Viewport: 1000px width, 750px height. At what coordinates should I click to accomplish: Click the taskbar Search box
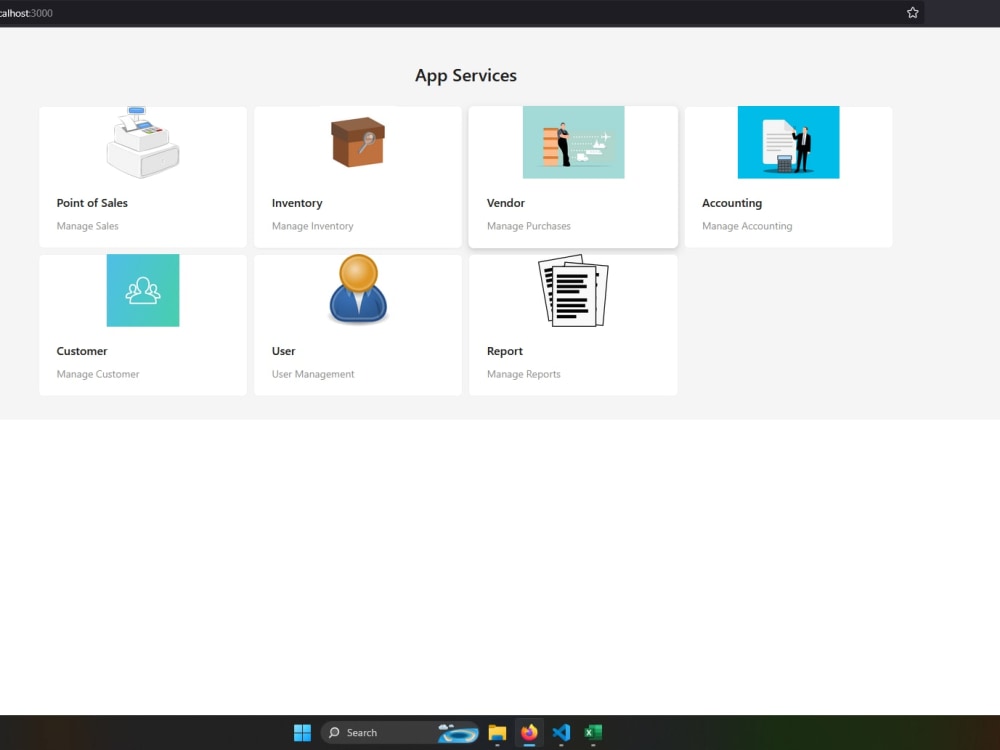click(x=399, y=732)
